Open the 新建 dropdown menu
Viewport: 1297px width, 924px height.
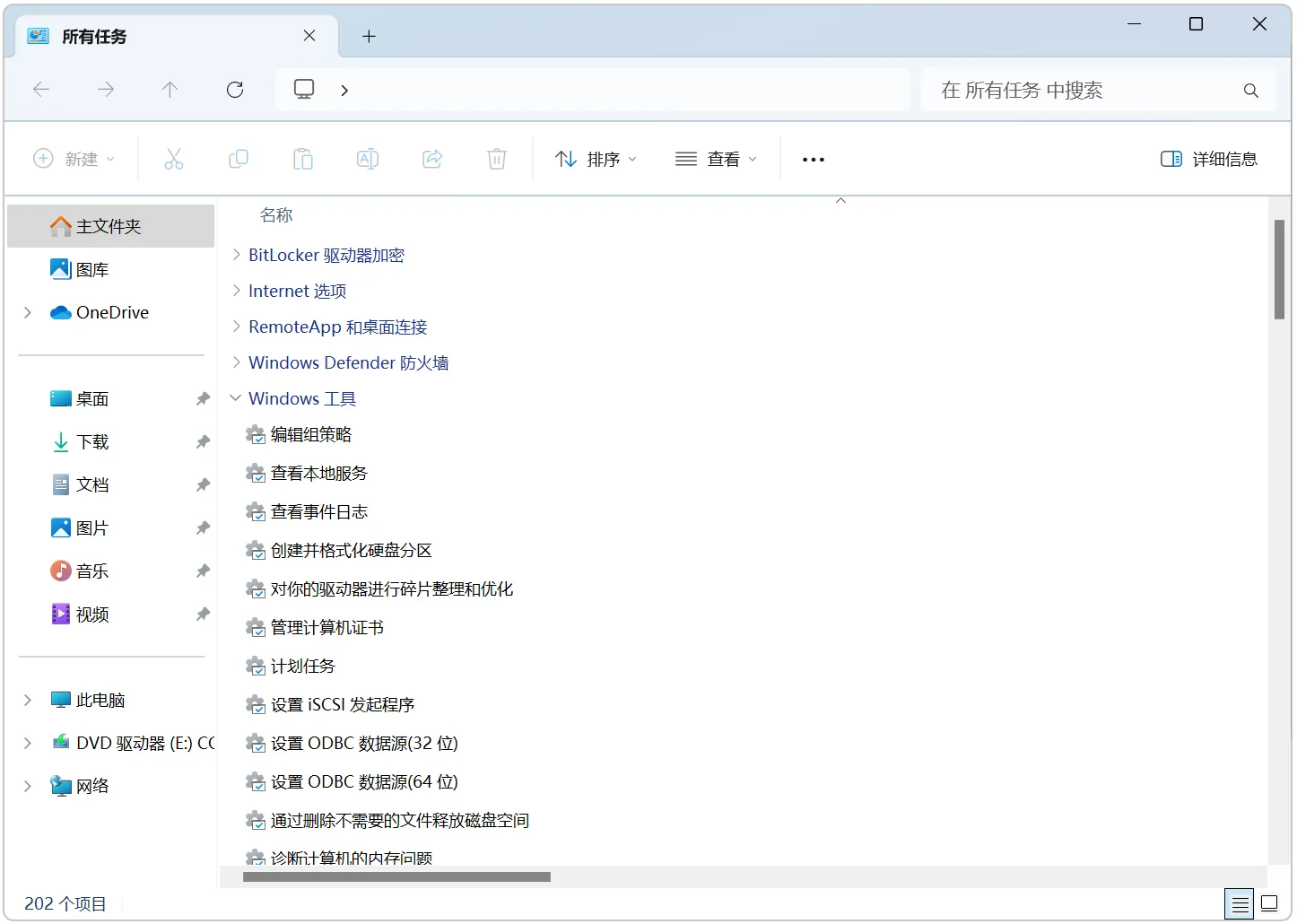click(x=74, y=159)
